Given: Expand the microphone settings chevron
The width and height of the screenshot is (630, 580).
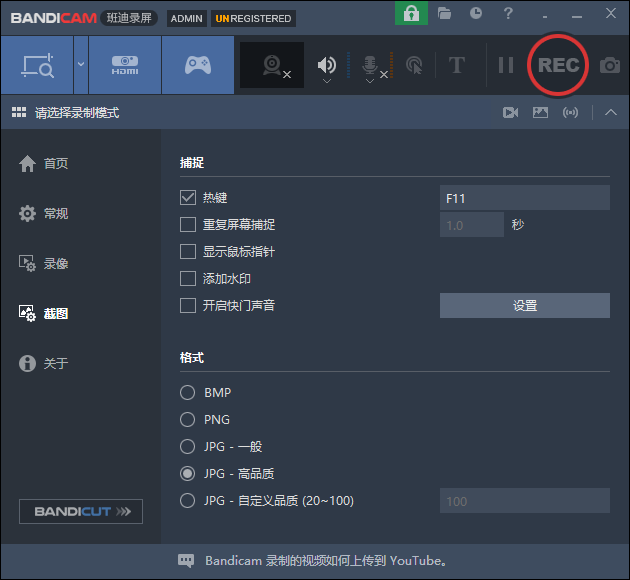Looking at the screenshot, I should click(x=370, y=81).
